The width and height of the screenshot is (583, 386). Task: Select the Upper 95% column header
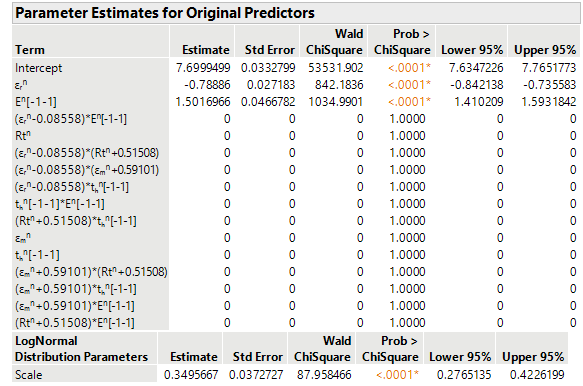pyautogui.click(x=545, y=49)
